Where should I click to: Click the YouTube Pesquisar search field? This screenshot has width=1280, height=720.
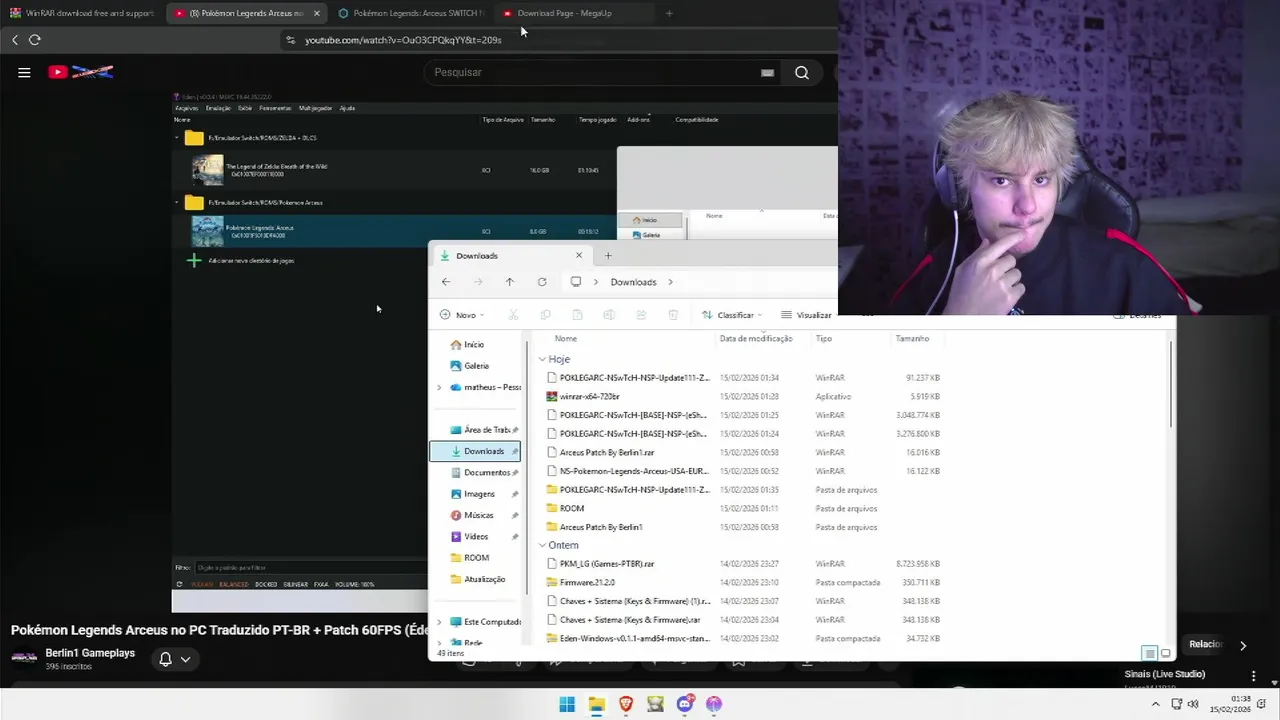tap(600, 72)
